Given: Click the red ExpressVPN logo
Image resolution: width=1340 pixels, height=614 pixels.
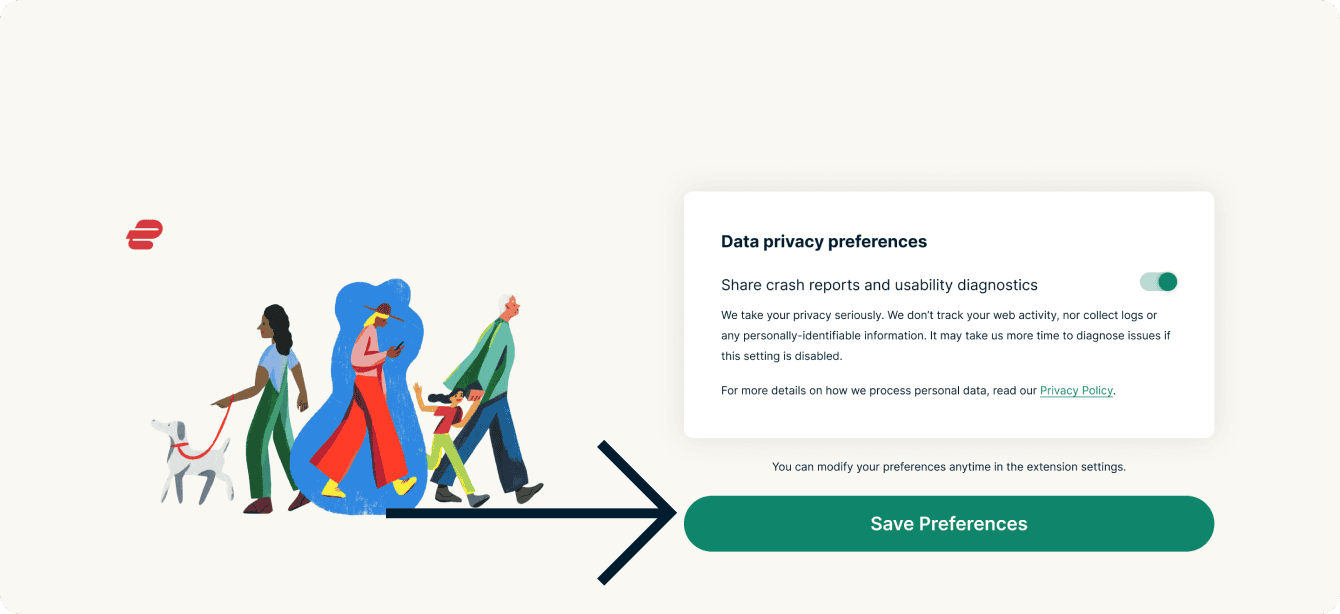Looking at the screenshot, I should click(144, 235).
